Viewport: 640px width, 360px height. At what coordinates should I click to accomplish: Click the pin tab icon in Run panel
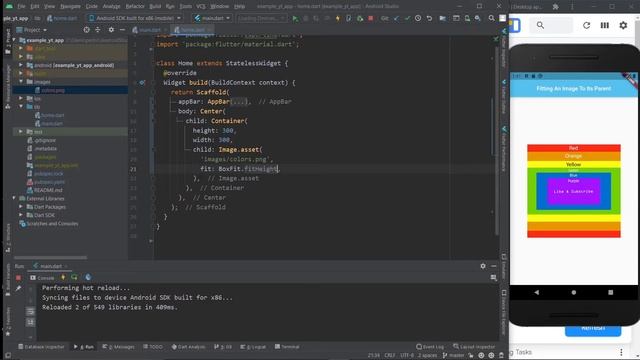click(x=18, y=289)
